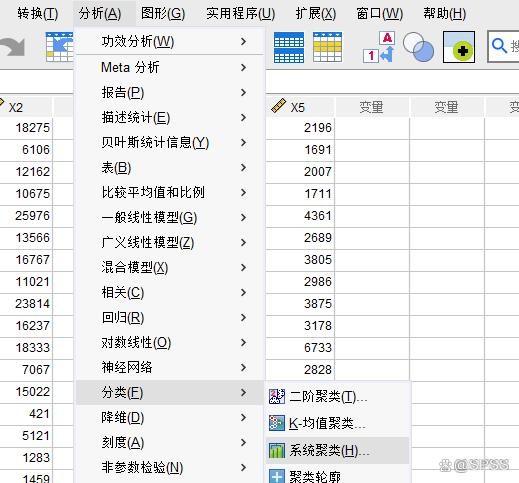The height and width of the screenshot is (483, 519).
Task: Click the go-to-variable grid icon
Action: [x=59, y=47]
